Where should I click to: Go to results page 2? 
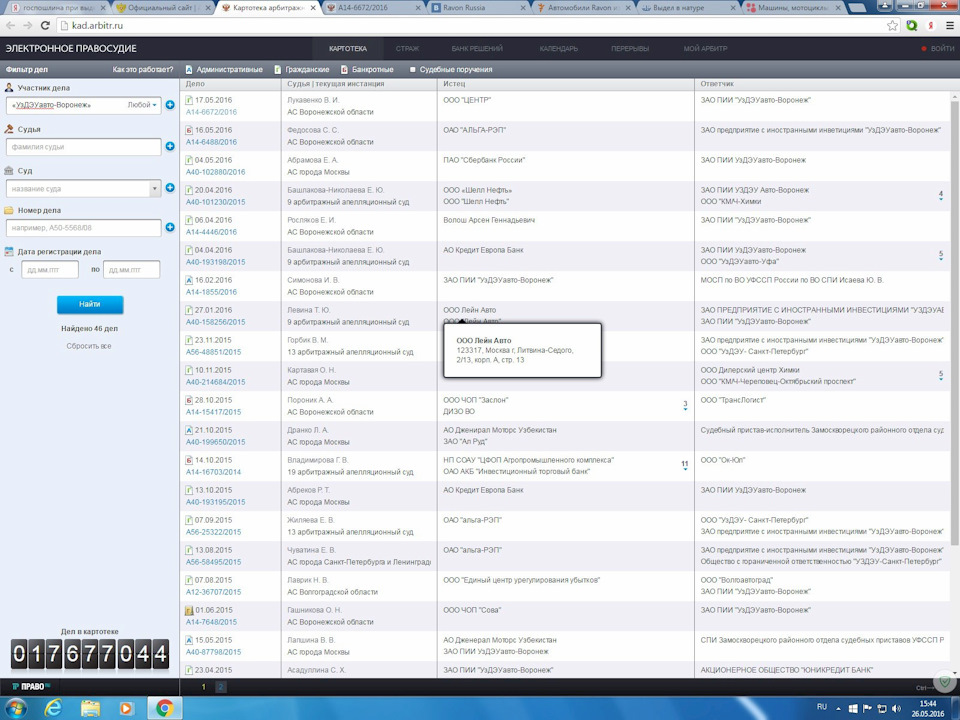[x=221, y=687]
